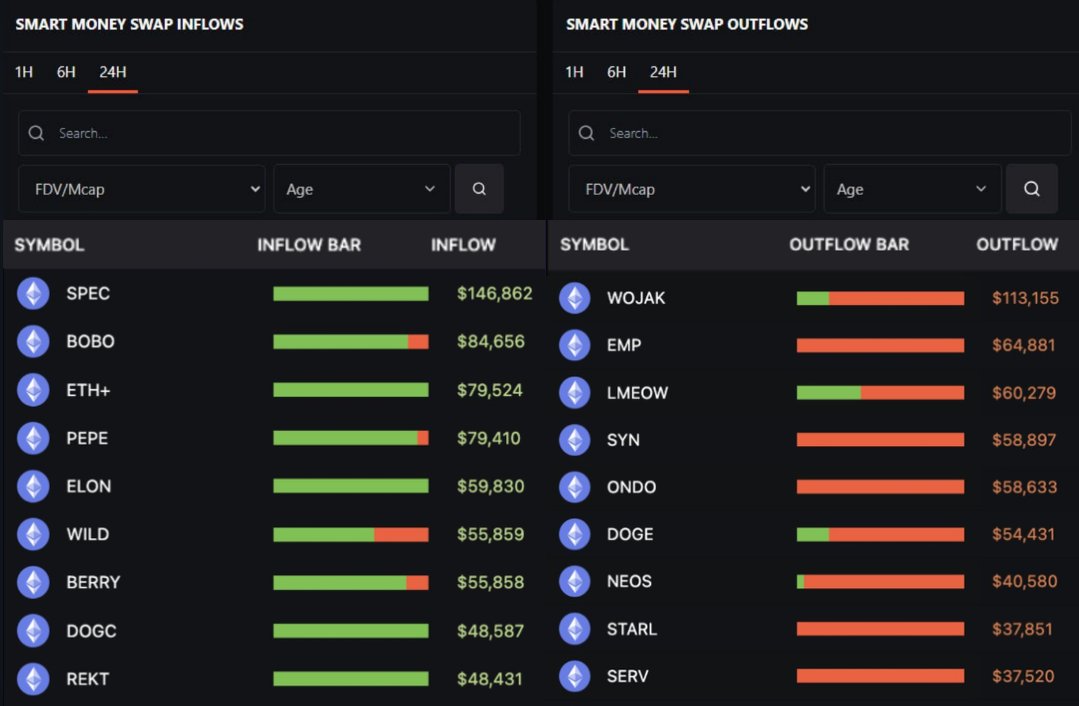Select the DOGE symbol name
Image resolution: width=1079 pixels, height=706 pixels.
coord(630,535)
